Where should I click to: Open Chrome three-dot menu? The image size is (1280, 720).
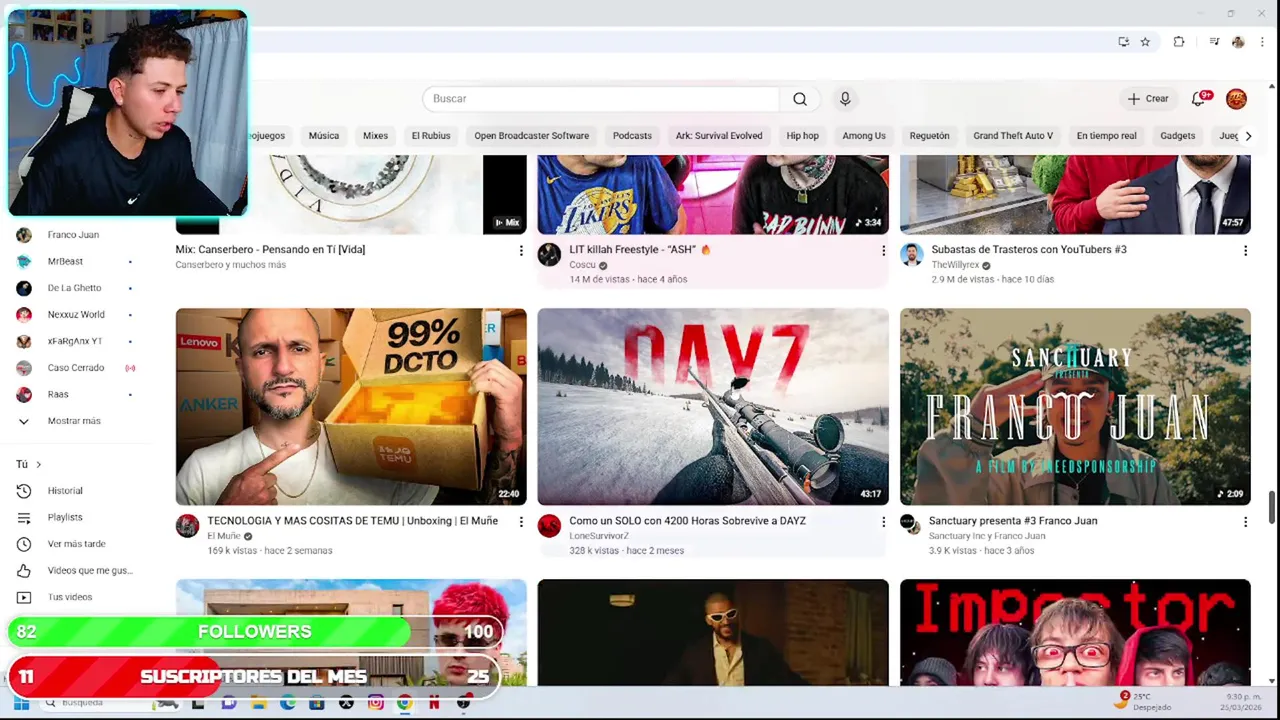1262,42
